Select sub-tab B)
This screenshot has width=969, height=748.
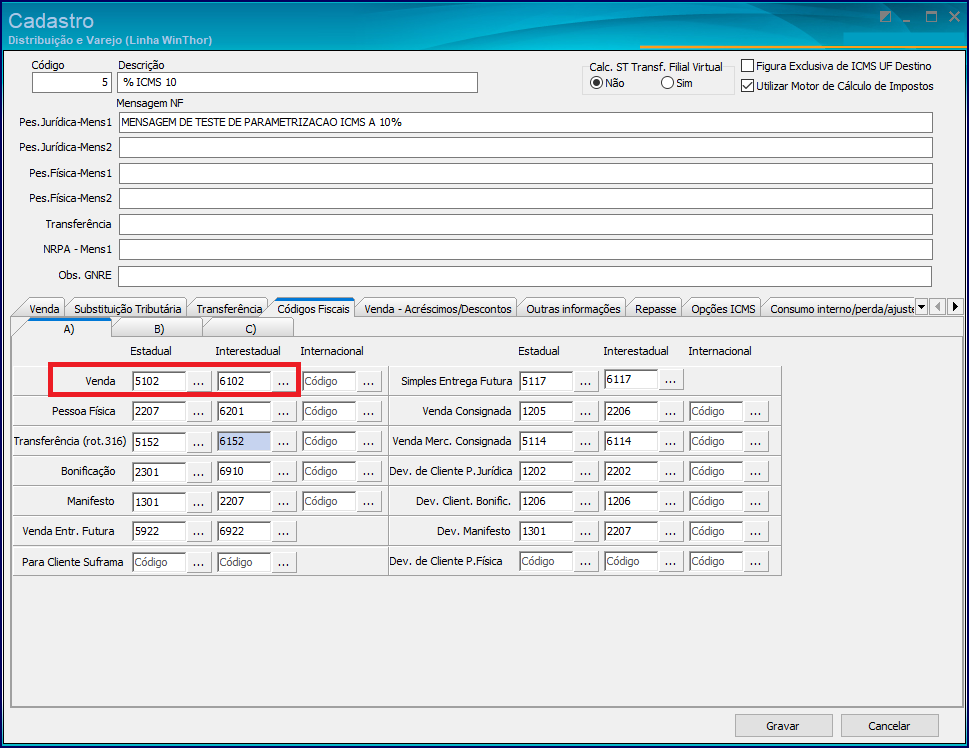coord(159,329)
